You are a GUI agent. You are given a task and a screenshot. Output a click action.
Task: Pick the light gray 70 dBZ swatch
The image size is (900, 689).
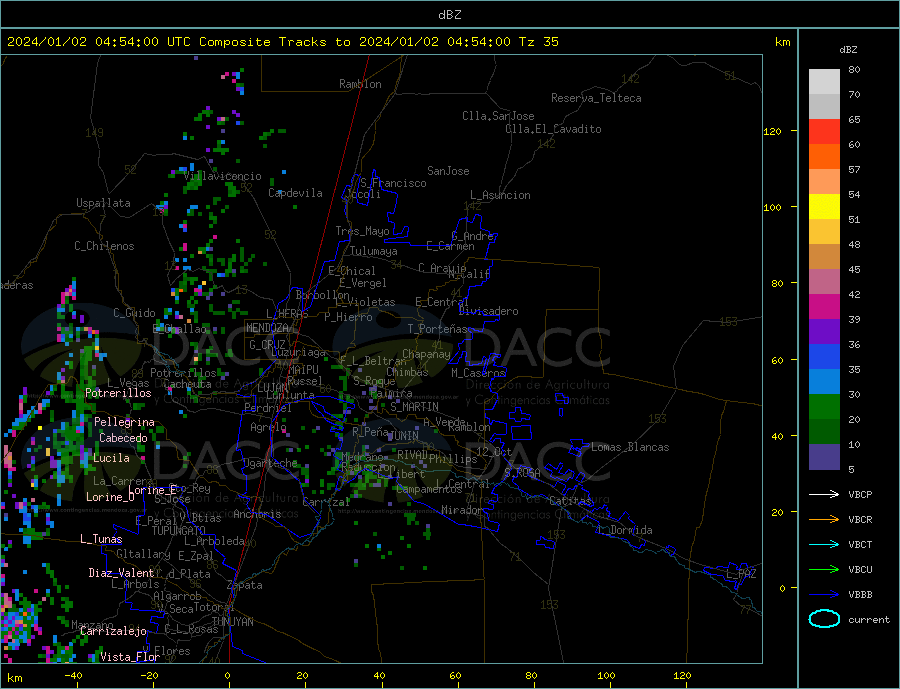pos(824,82)
